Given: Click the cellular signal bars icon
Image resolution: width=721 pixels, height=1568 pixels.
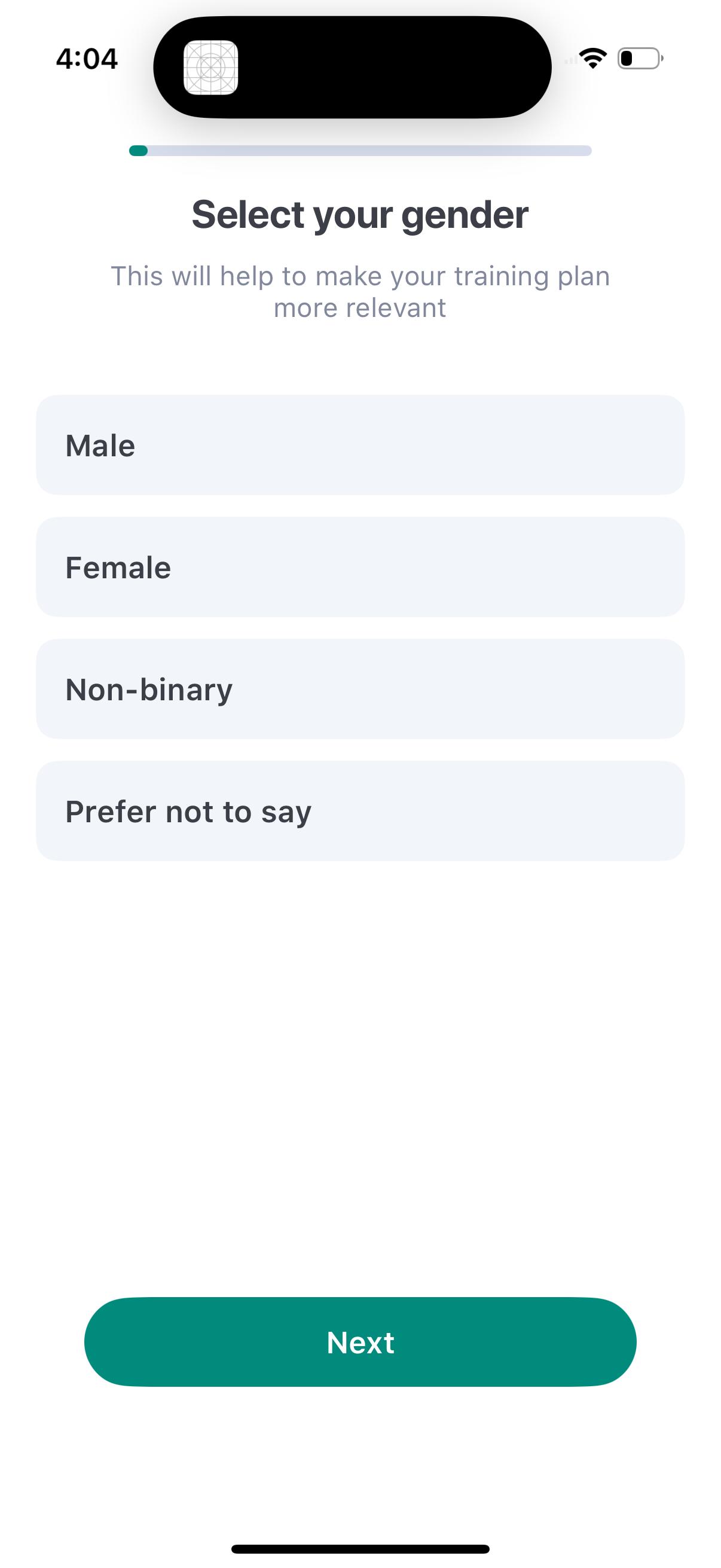Looking at the screenshot, I should coord(571,60).
